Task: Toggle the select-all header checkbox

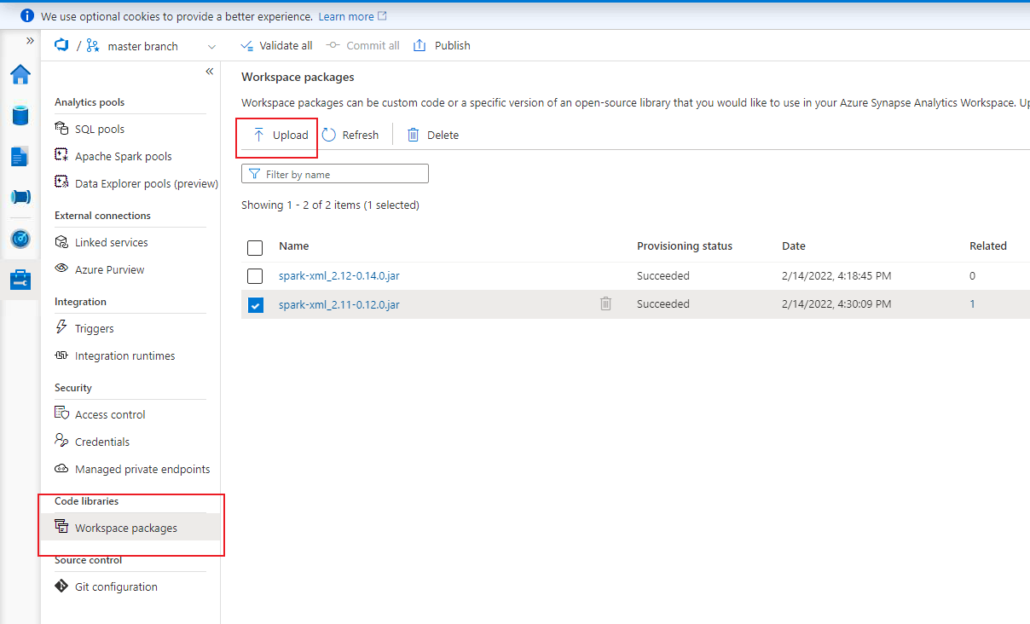Action: pos(255,248)
